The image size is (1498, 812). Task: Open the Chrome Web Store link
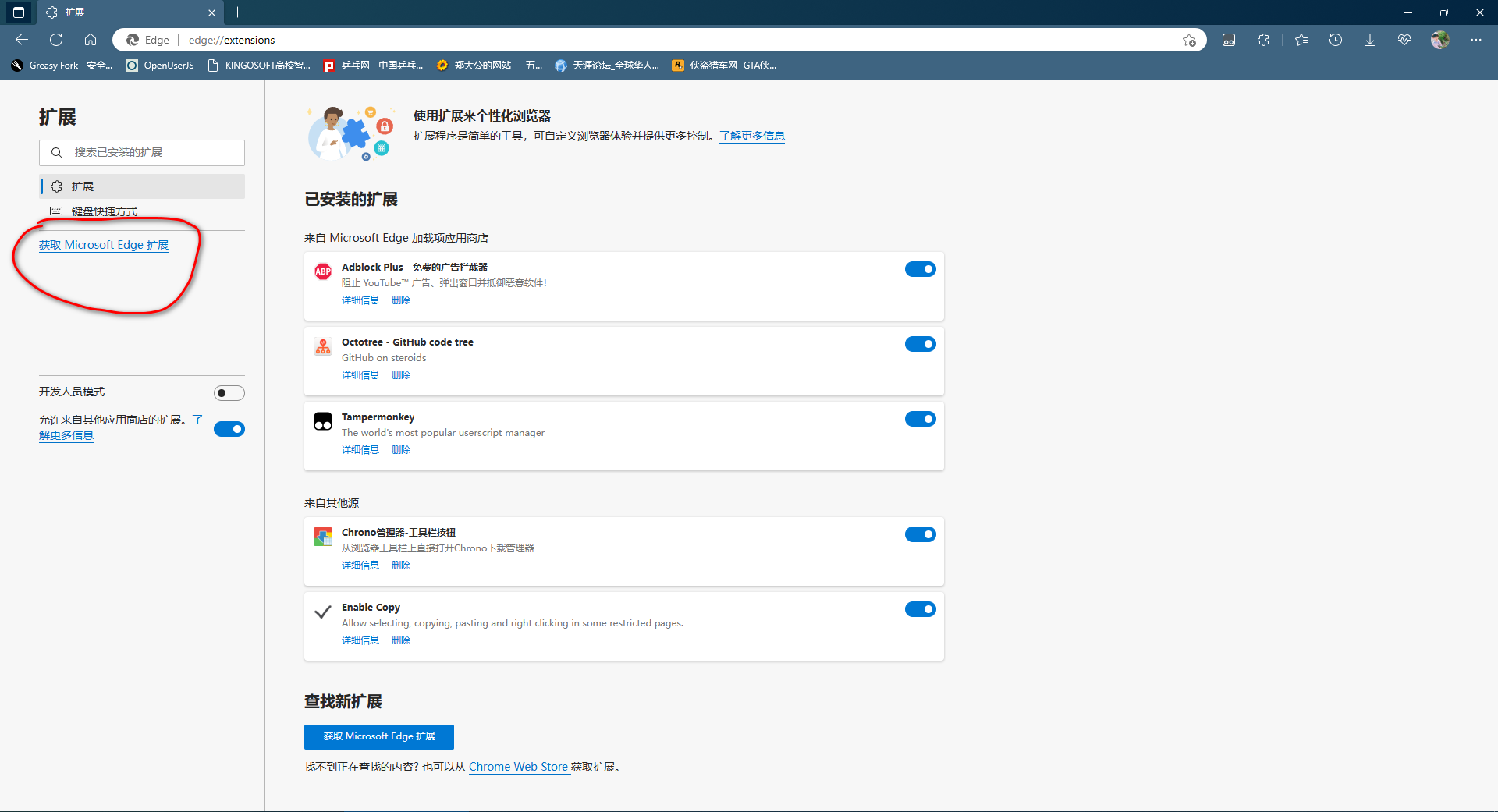tap(518, 767)
